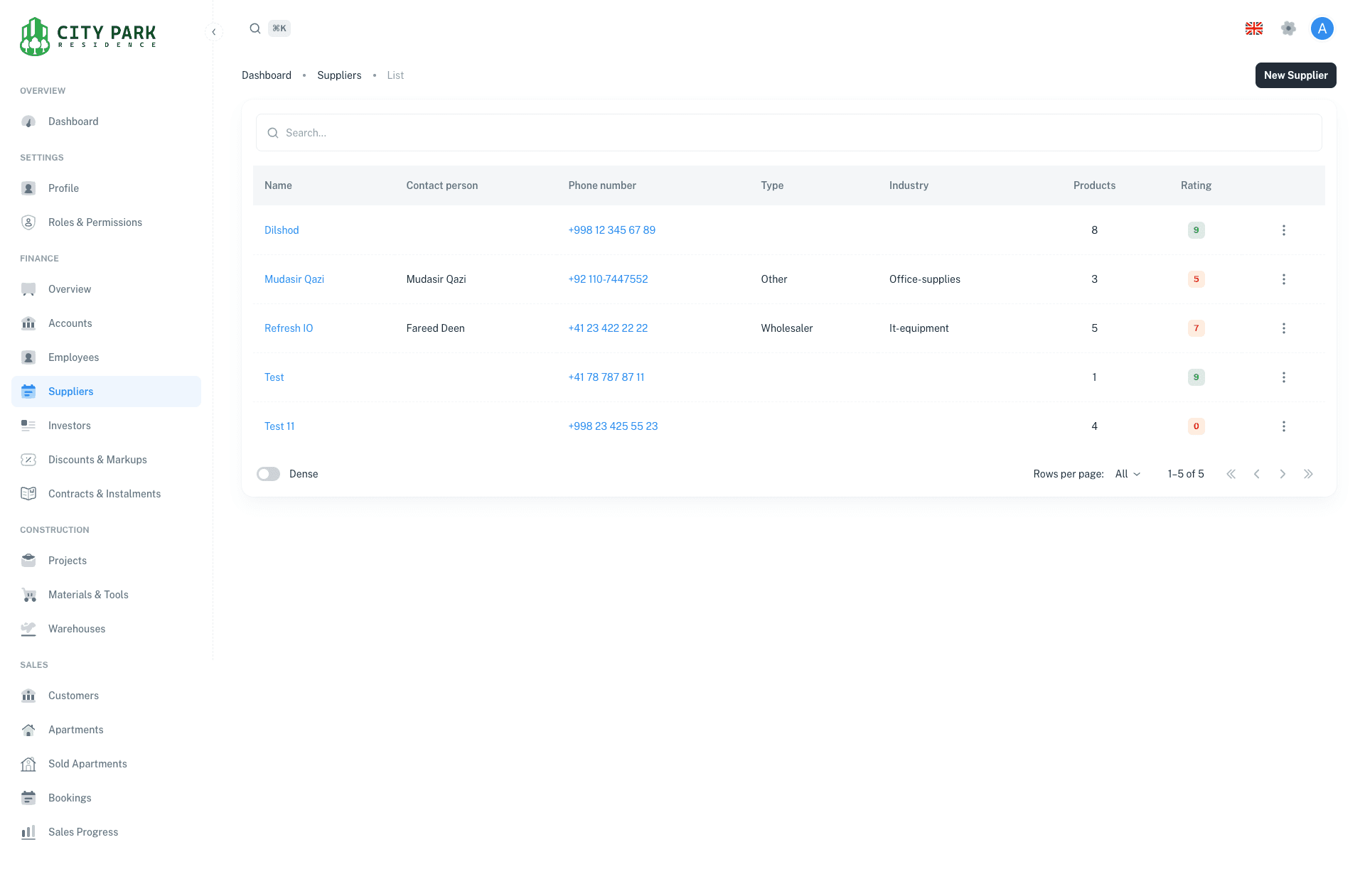Open Contracts & Instalments menu item
Screen dimensions: 1365x896
pyautogui.click(x=105, y=494)
